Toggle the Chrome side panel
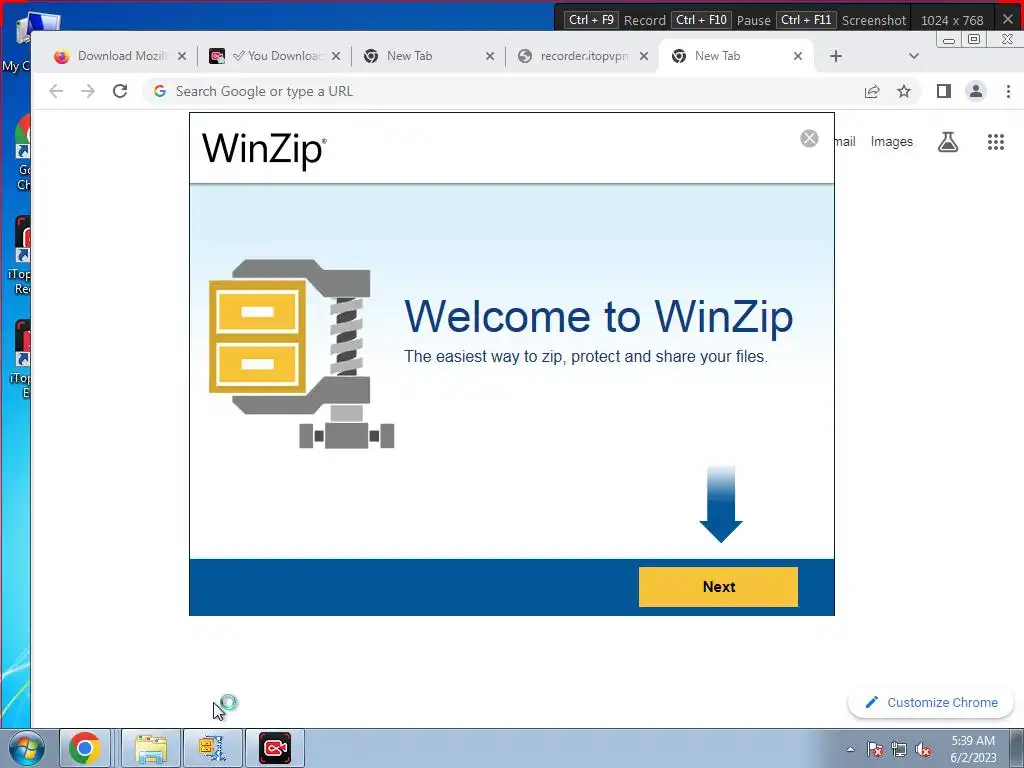Image resolution: width=1024 pixels, height=768 pixels. click(x=944, y=91)
